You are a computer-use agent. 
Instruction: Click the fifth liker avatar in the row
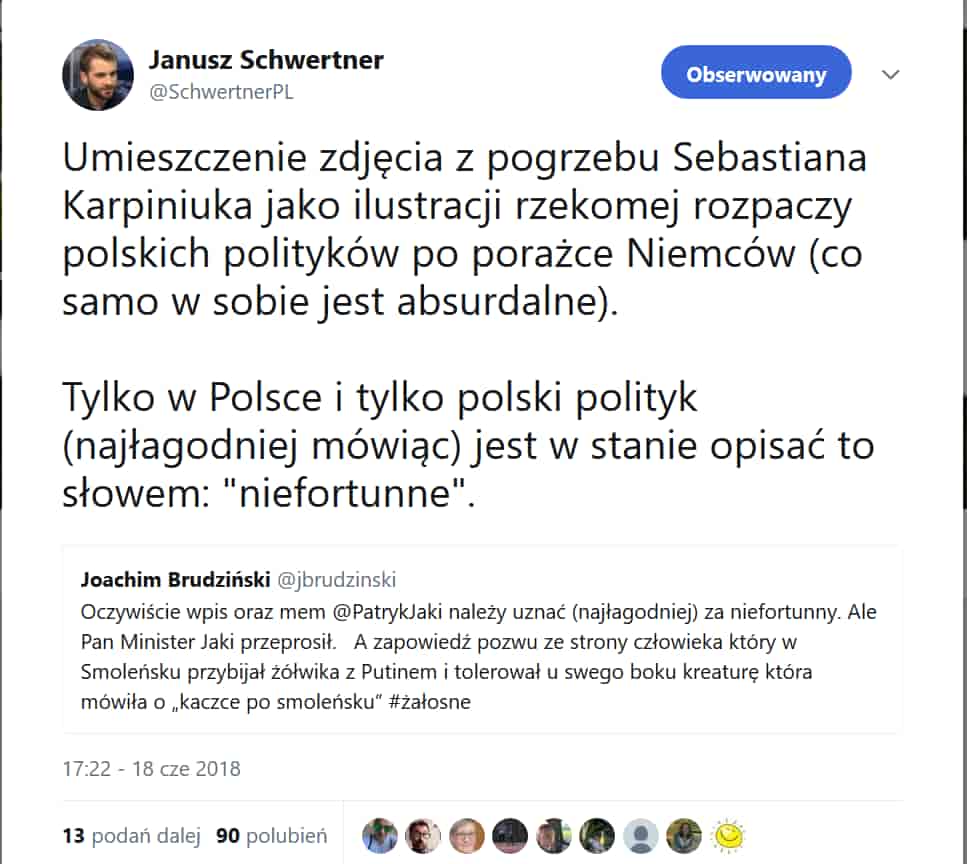pyautogui.click(x=554, y=836)
